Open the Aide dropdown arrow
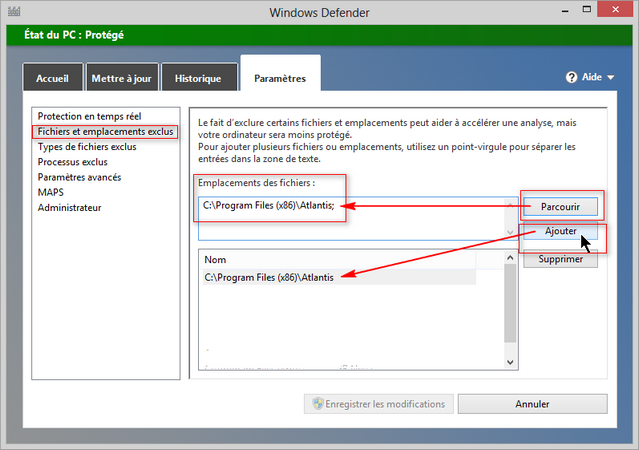This screenshot has width=639, height=450. (x=610, y=77)
